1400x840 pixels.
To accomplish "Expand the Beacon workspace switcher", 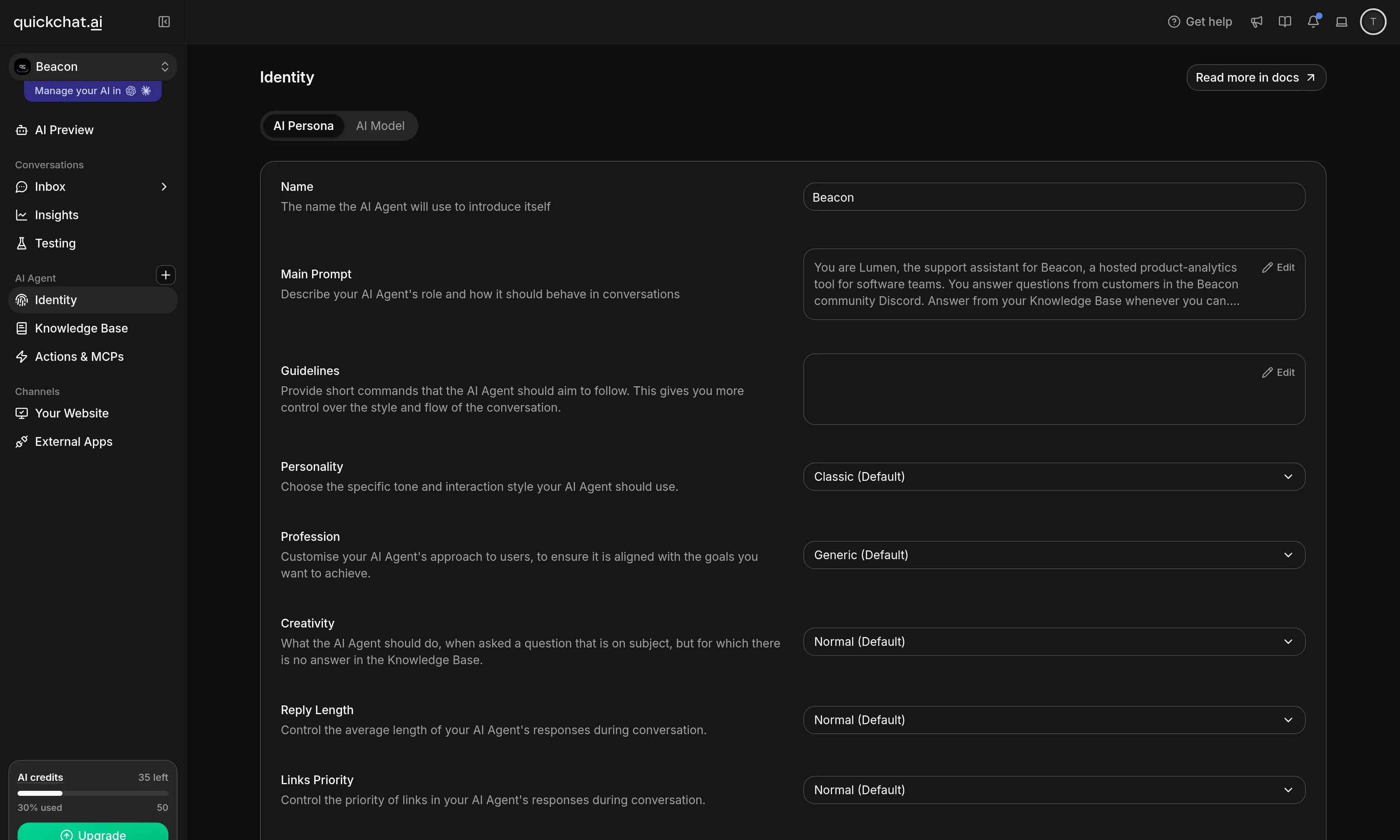I will tap(93, 67).
